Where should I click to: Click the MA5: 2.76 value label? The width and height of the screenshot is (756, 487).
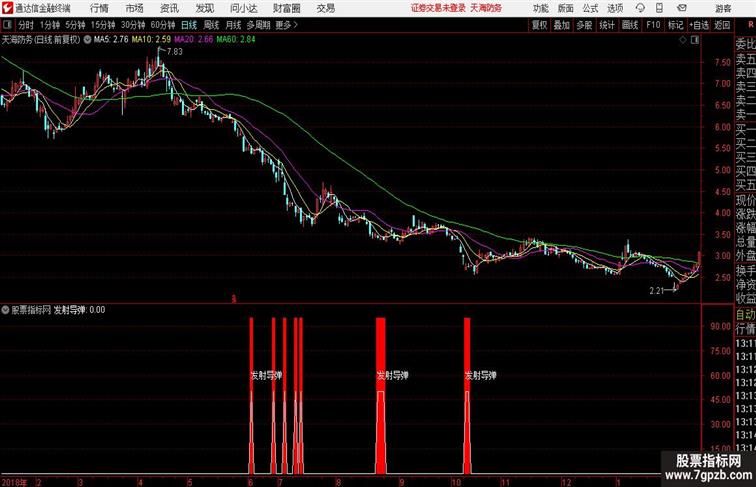pos(111,40)
